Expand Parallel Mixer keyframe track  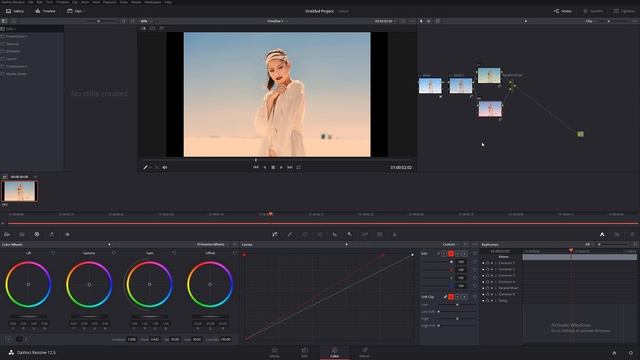496,288
